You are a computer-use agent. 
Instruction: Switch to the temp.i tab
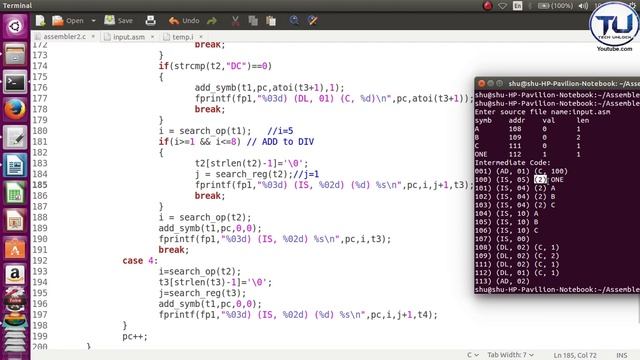coord(183,37)
